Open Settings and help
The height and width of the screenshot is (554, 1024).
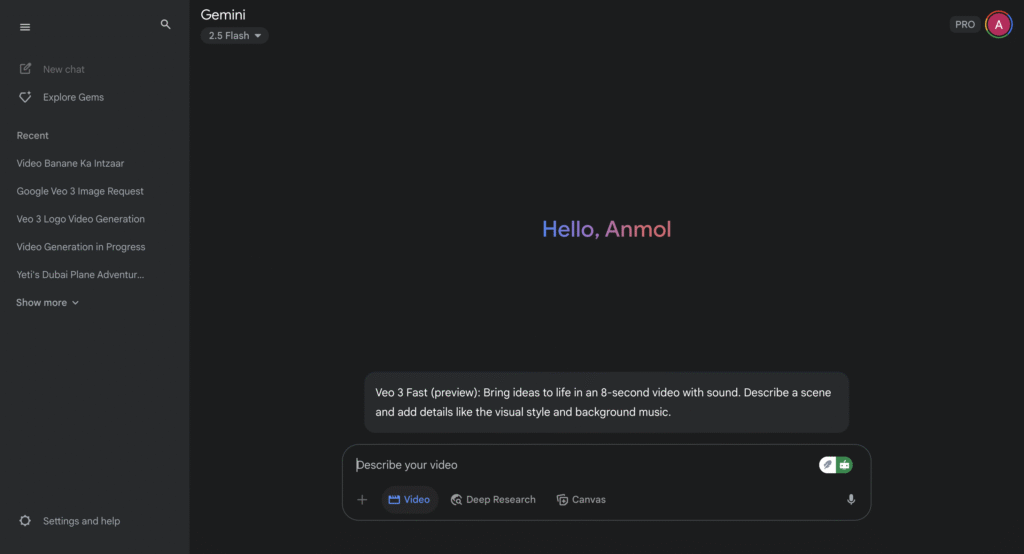(x=70, y=521)
